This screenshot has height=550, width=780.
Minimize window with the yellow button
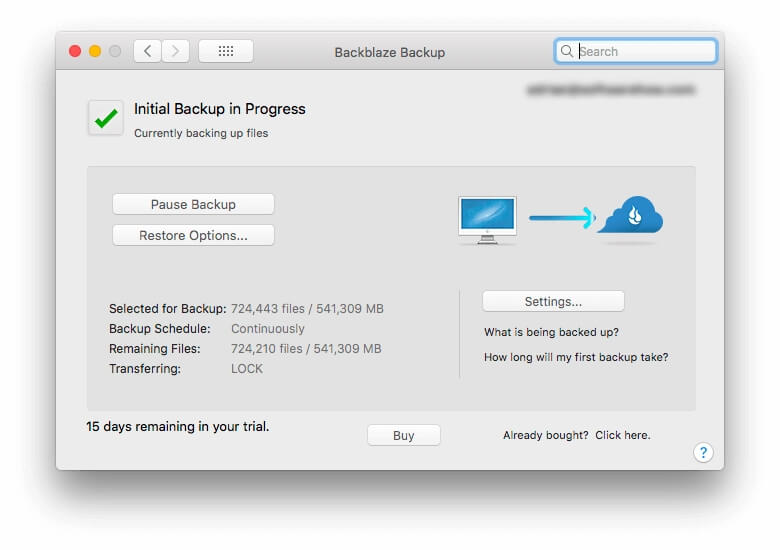[x=95, y=51]
